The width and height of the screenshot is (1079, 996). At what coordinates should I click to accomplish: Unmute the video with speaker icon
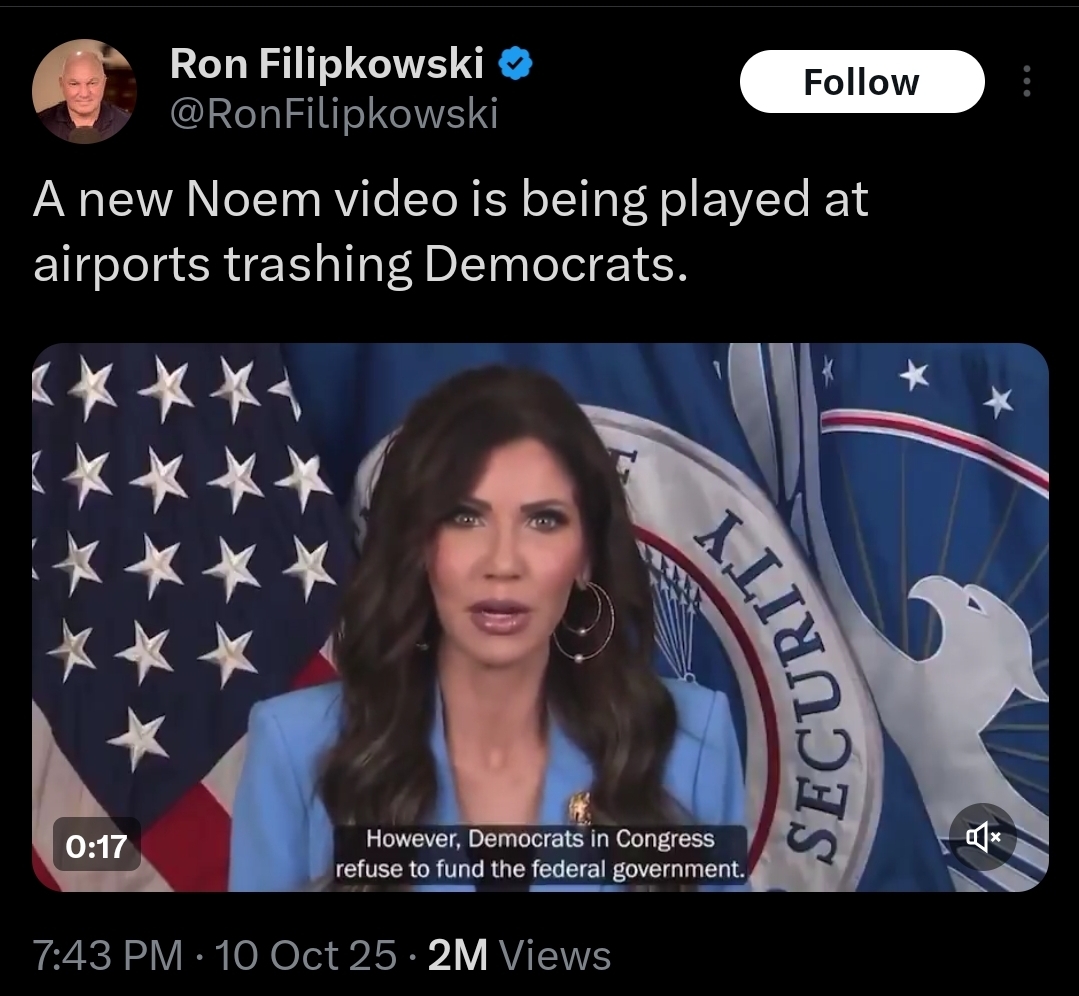[983, 837]
